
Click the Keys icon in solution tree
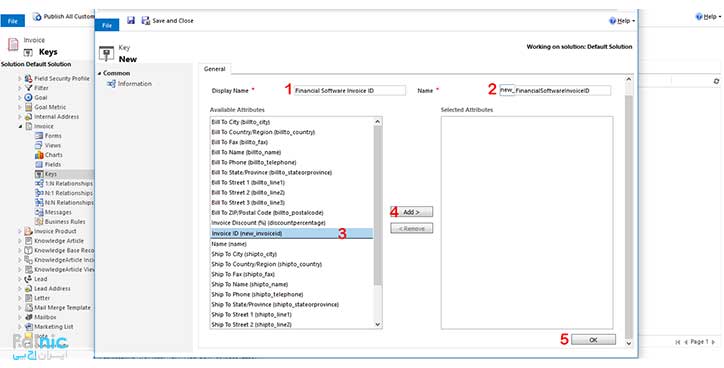pos(39,174)
